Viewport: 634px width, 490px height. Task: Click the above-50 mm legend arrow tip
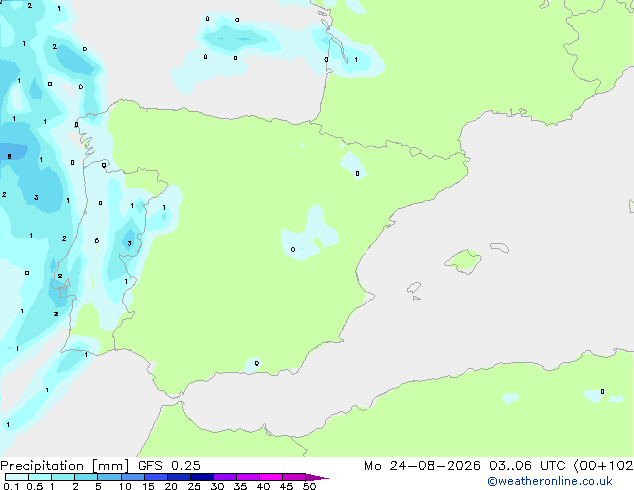pos(317,477)
